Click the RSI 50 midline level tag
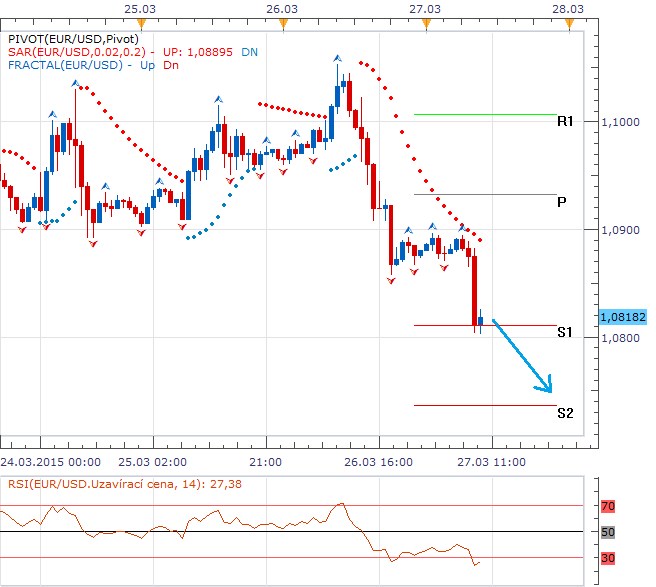This screenshot has width=656, height=587. pyautogui.click(x=607, y=532)
